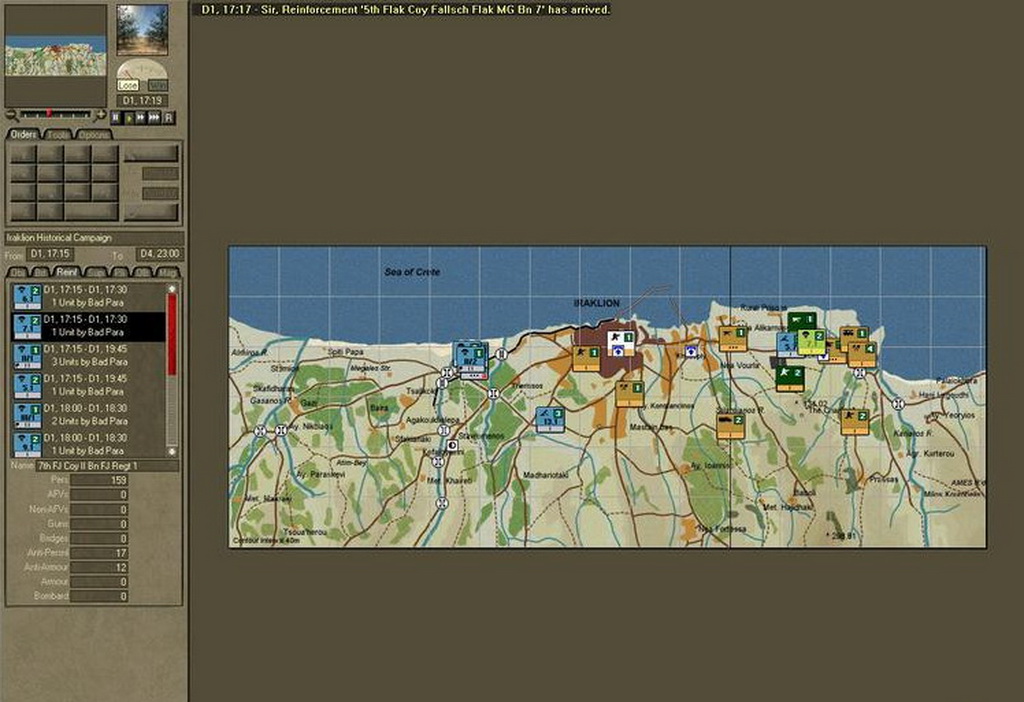Click the zoom-in magnifier icon
This screenshot has width=1024, height=702.
[x=101, y=115]
